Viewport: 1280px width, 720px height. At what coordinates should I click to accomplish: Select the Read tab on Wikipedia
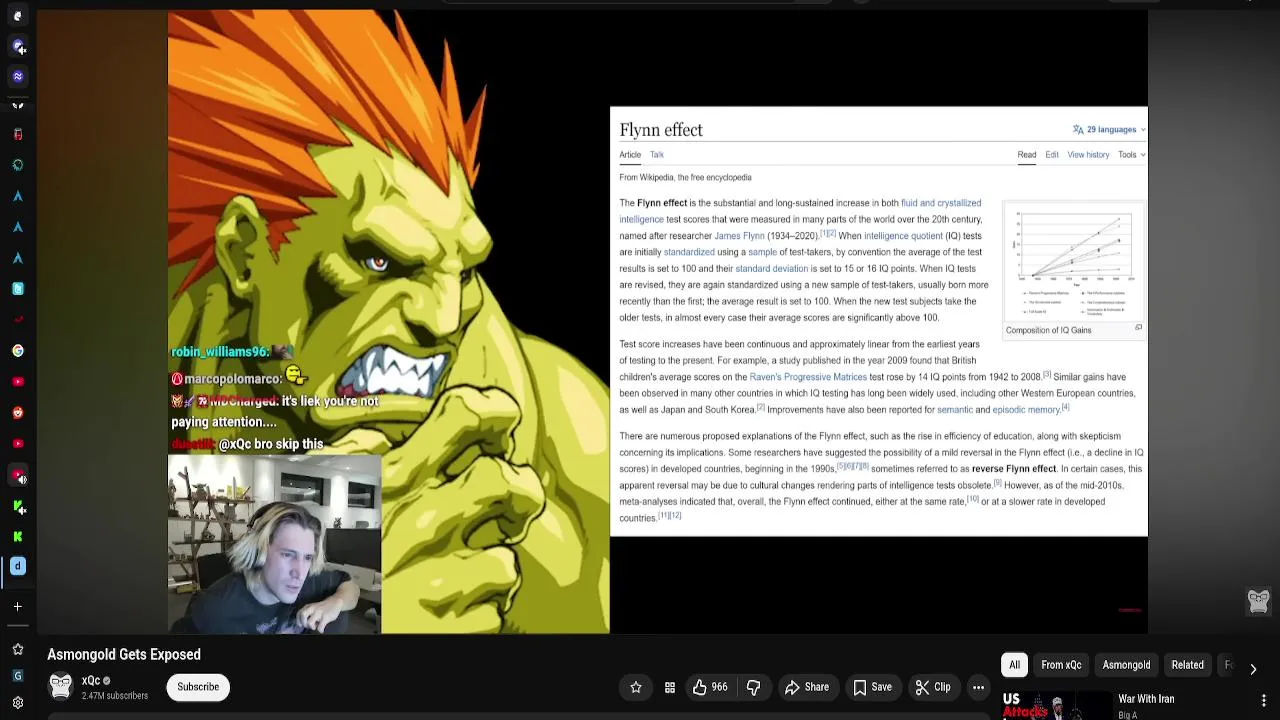1027,154
